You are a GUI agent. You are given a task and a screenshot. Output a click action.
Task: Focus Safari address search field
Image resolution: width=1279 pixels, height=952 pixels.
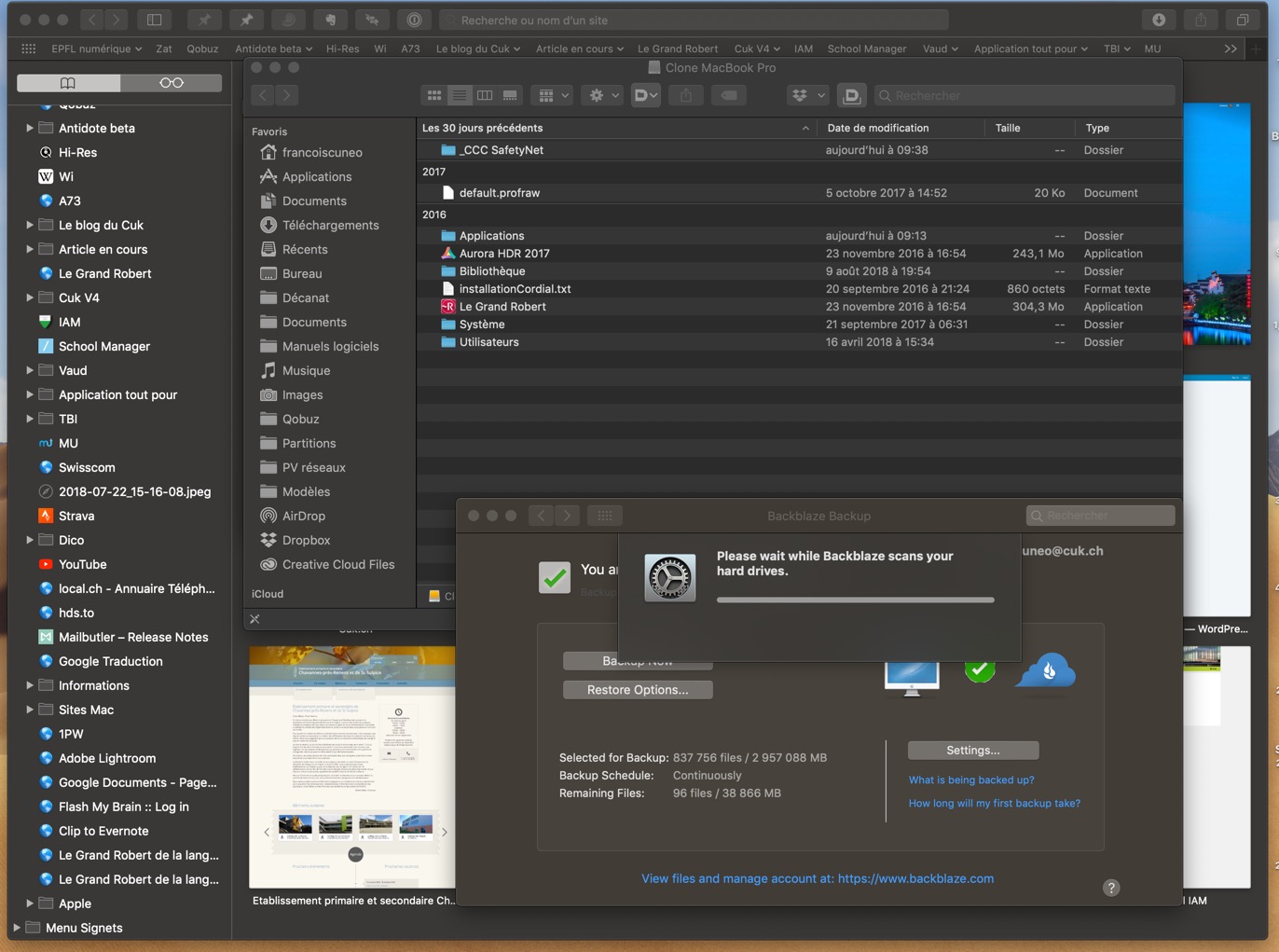[x=694, y=20]
